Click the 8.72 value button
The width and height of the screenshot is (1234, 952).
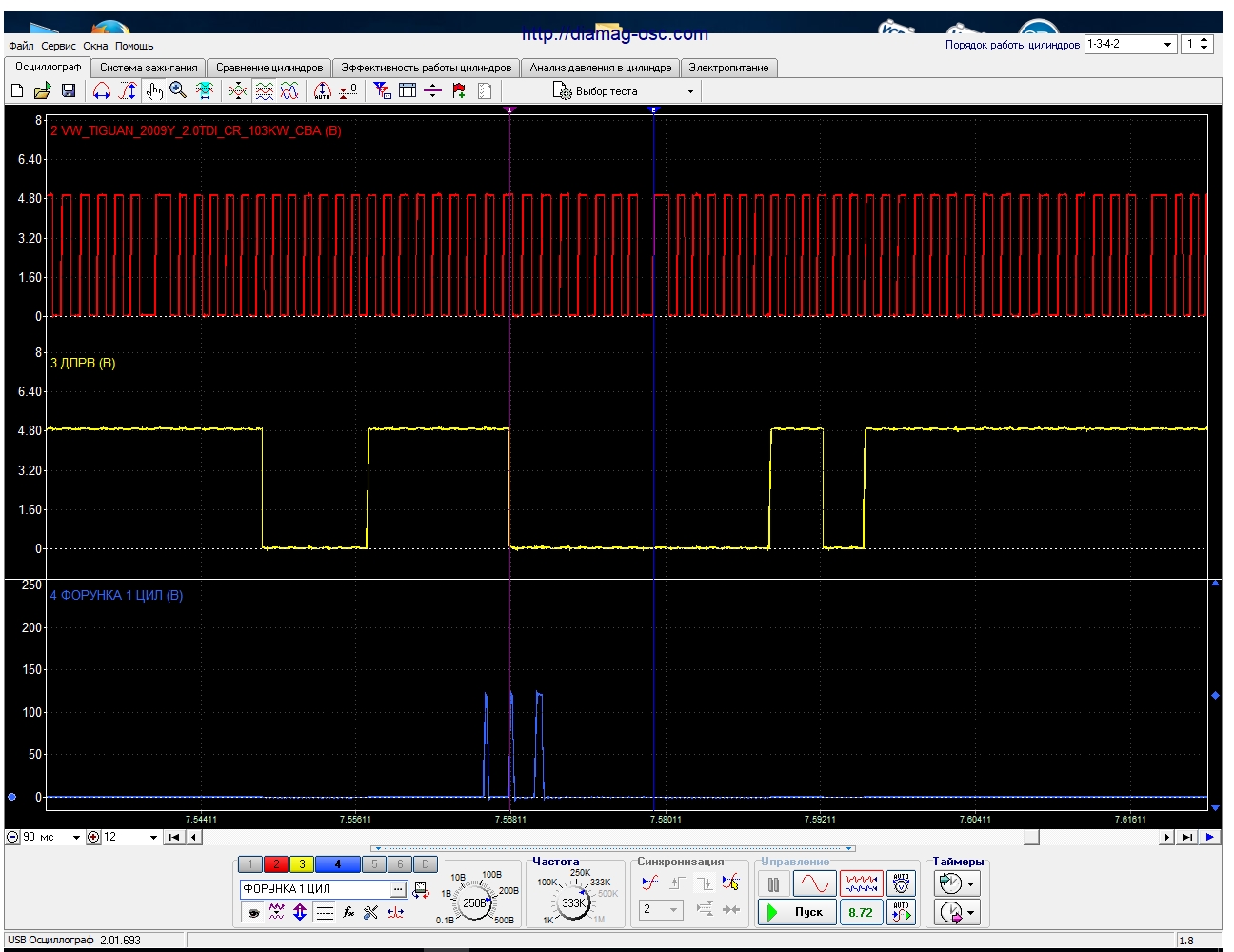coord(861,912)
